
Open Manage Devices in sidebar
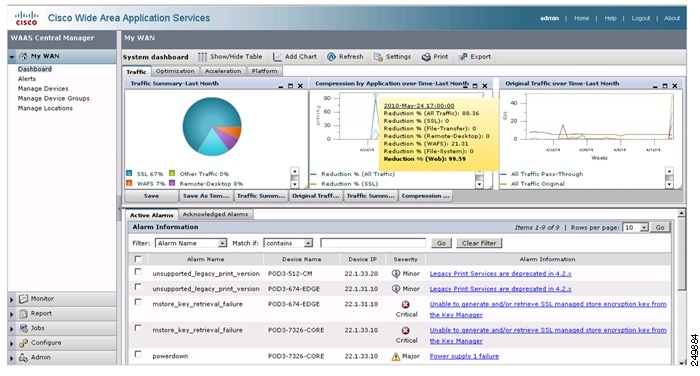[43, 88]
